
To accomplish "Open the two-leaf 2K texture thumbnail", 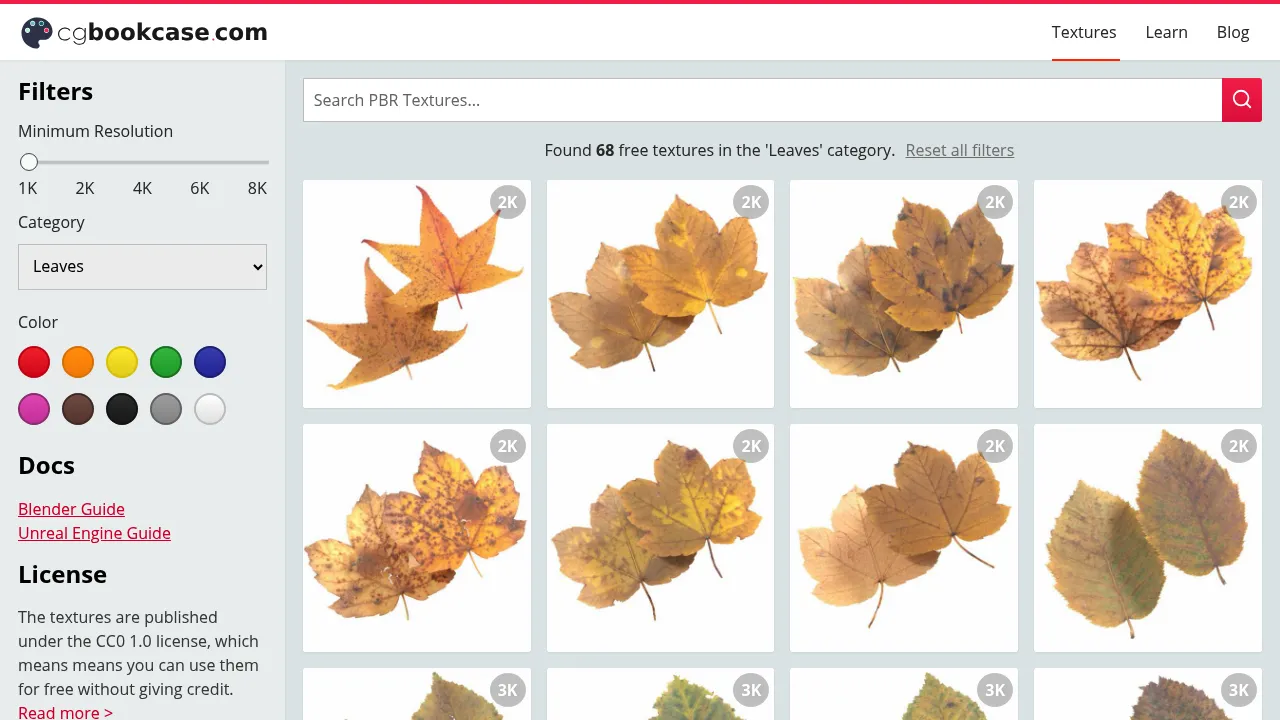I will pos(1147,537).
